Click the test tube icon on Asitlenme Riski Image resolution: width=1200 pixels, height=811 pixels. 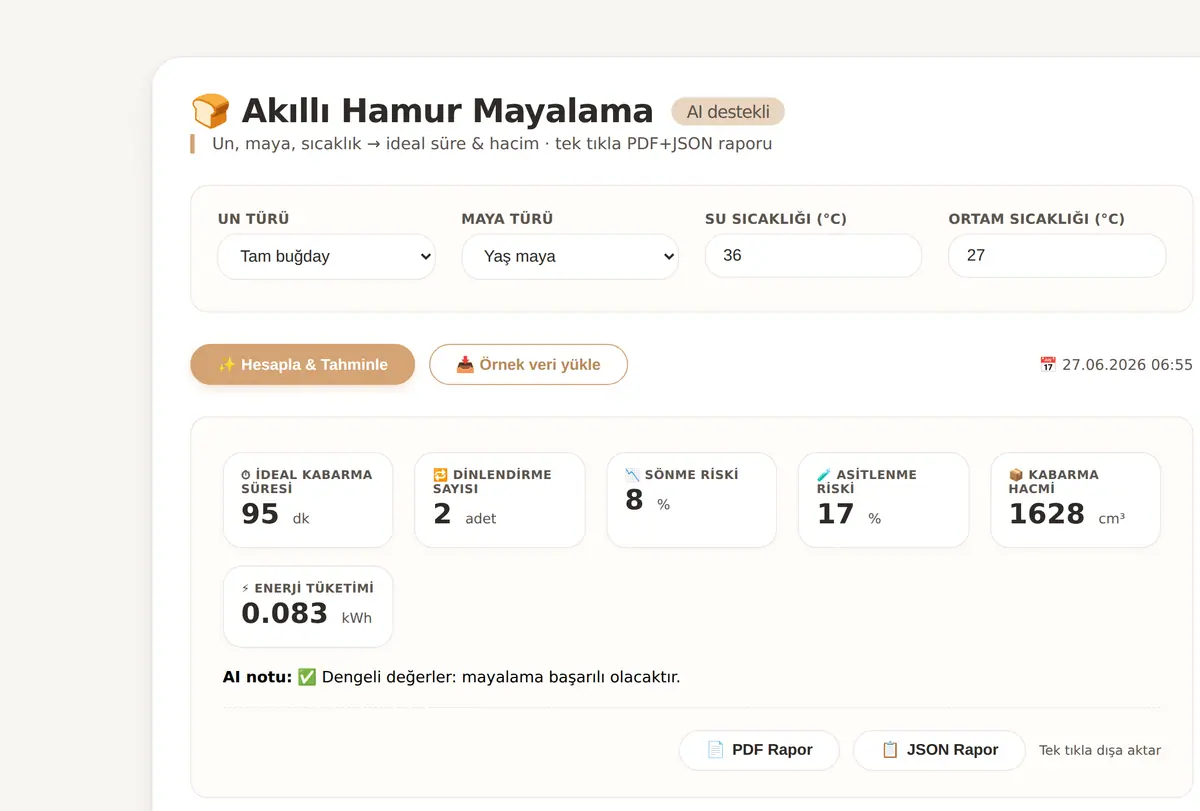point(824,475)
